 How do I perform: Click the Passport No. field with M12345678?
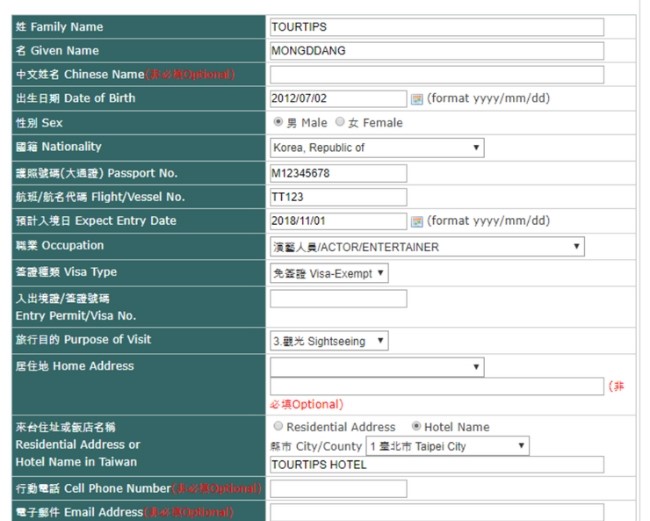coord(338,173)
